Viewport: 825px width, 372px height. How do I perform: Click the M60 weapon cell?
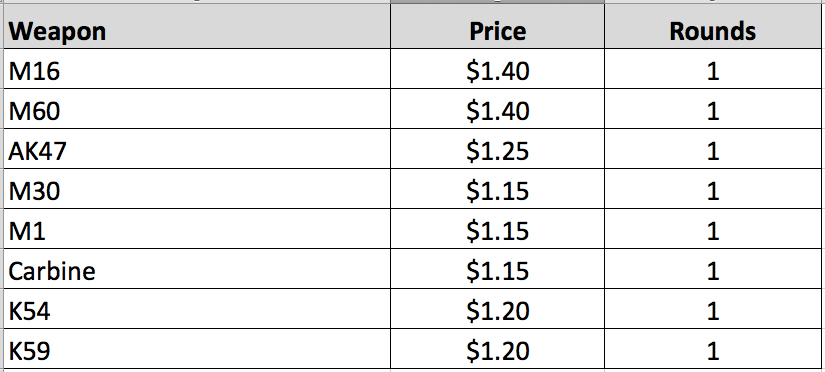coord(197,109)
